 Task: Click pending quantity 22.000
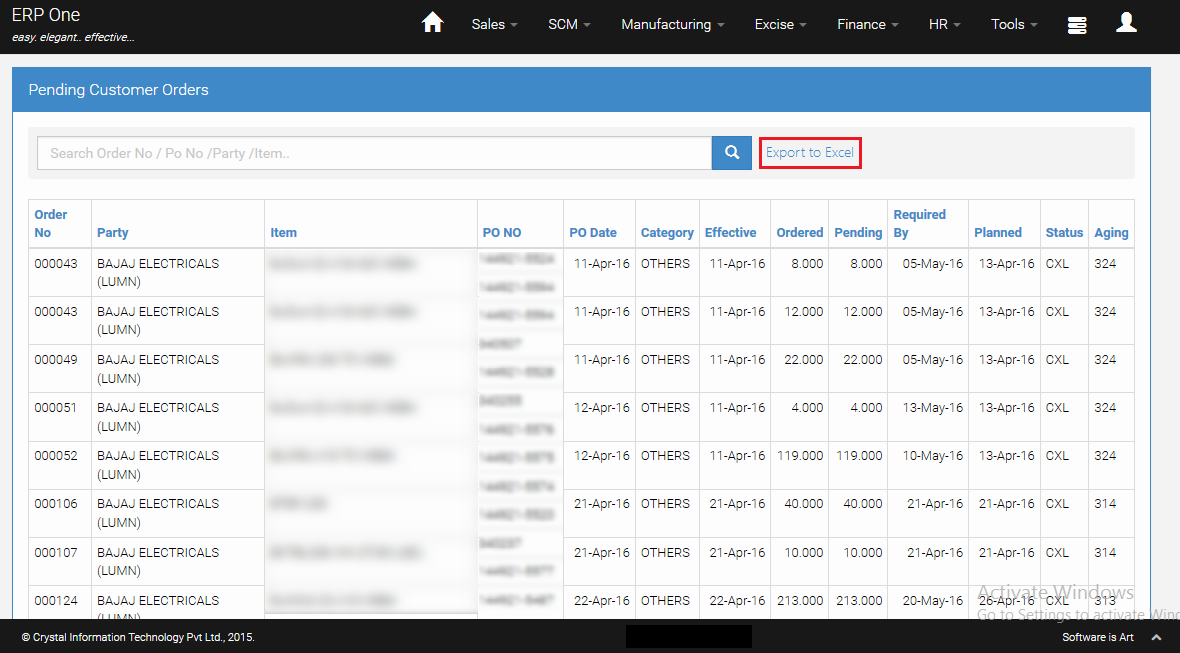(x=863, y=360)
